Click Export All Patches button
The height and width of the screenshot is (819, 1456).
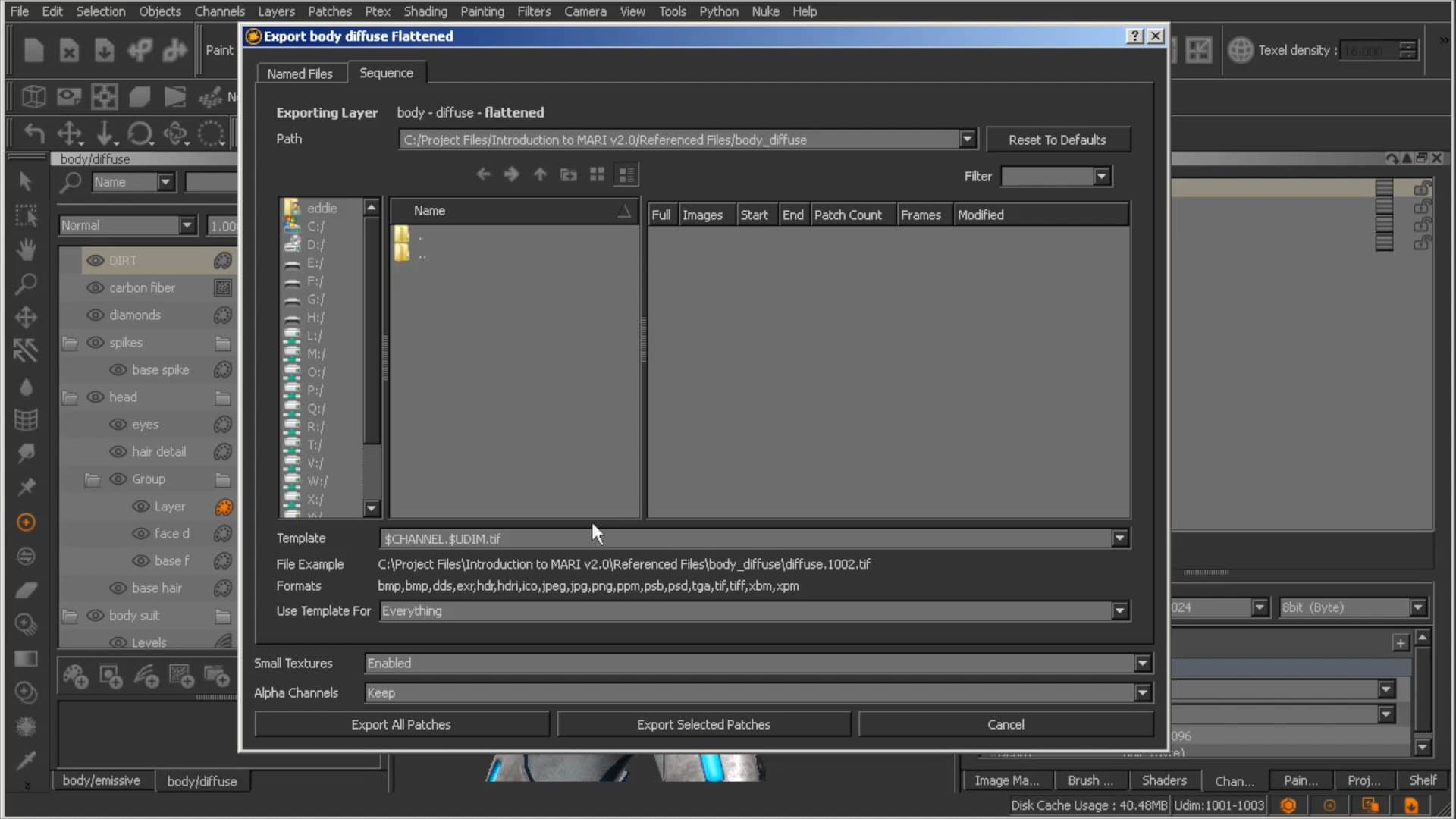tap(401, 724)
